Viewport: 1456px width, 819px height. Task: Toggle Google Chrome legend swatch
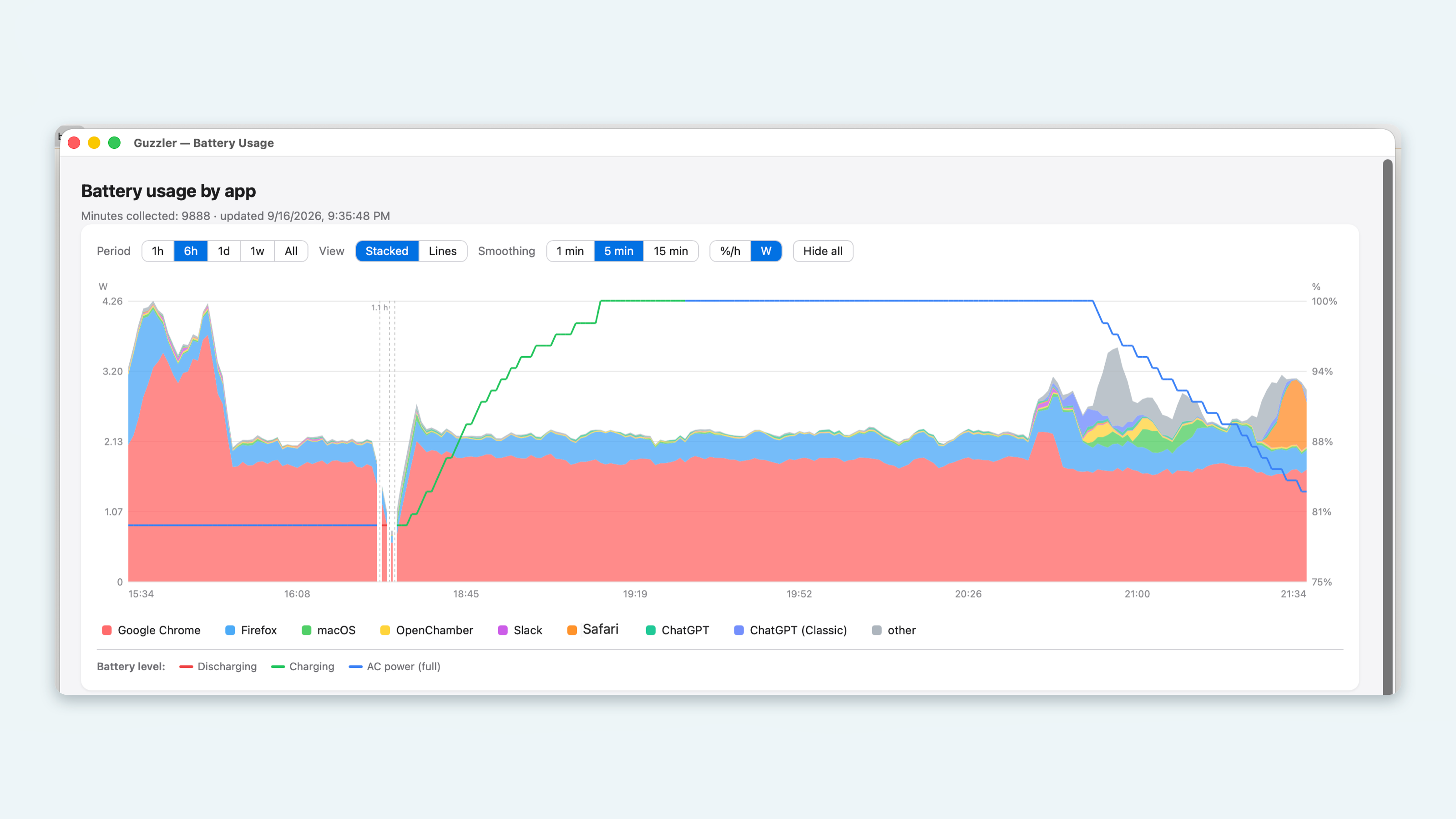pyautogui.click(x=107, y=630)
